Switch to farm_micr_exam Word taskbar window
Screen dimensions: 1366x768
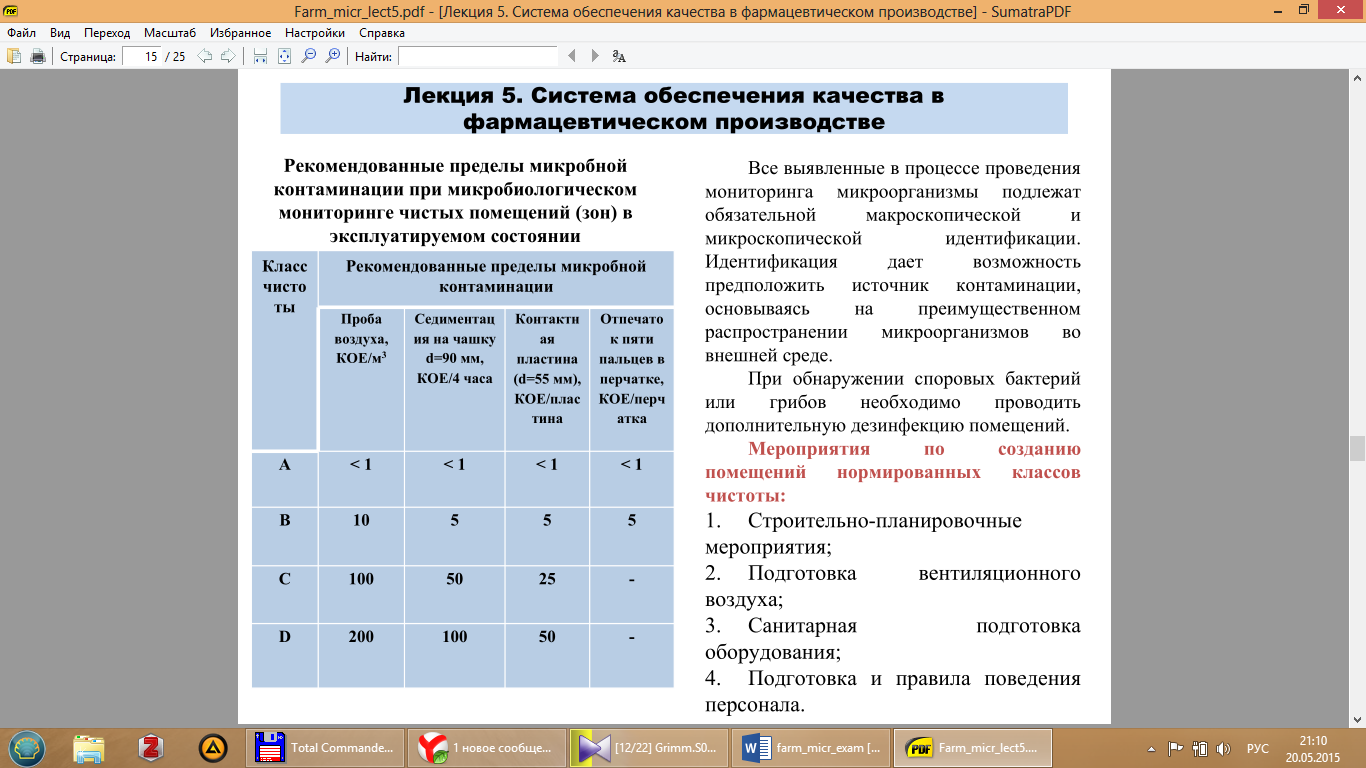(813, 747)
